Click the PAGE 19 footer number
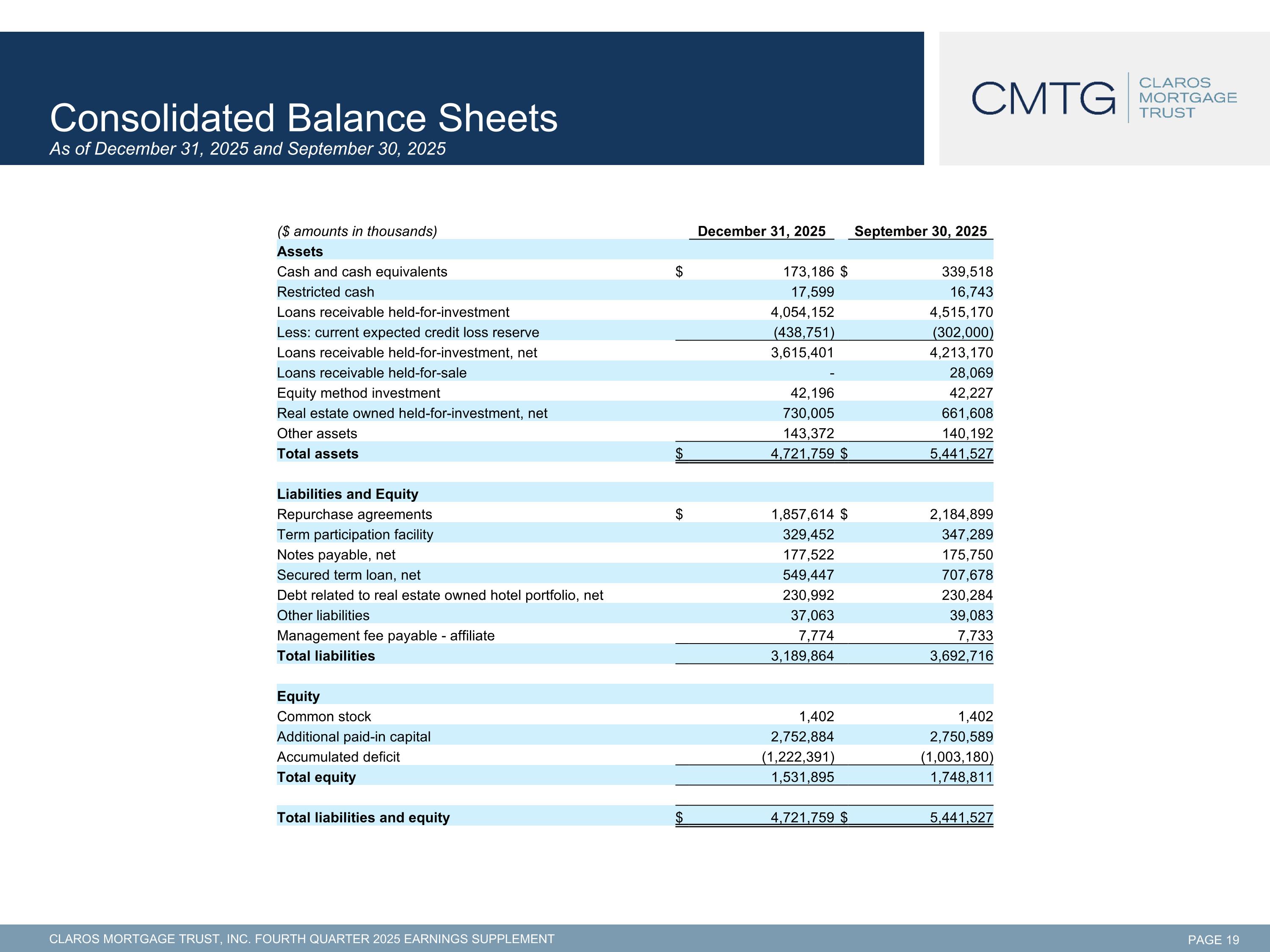 click(1213, 940)
